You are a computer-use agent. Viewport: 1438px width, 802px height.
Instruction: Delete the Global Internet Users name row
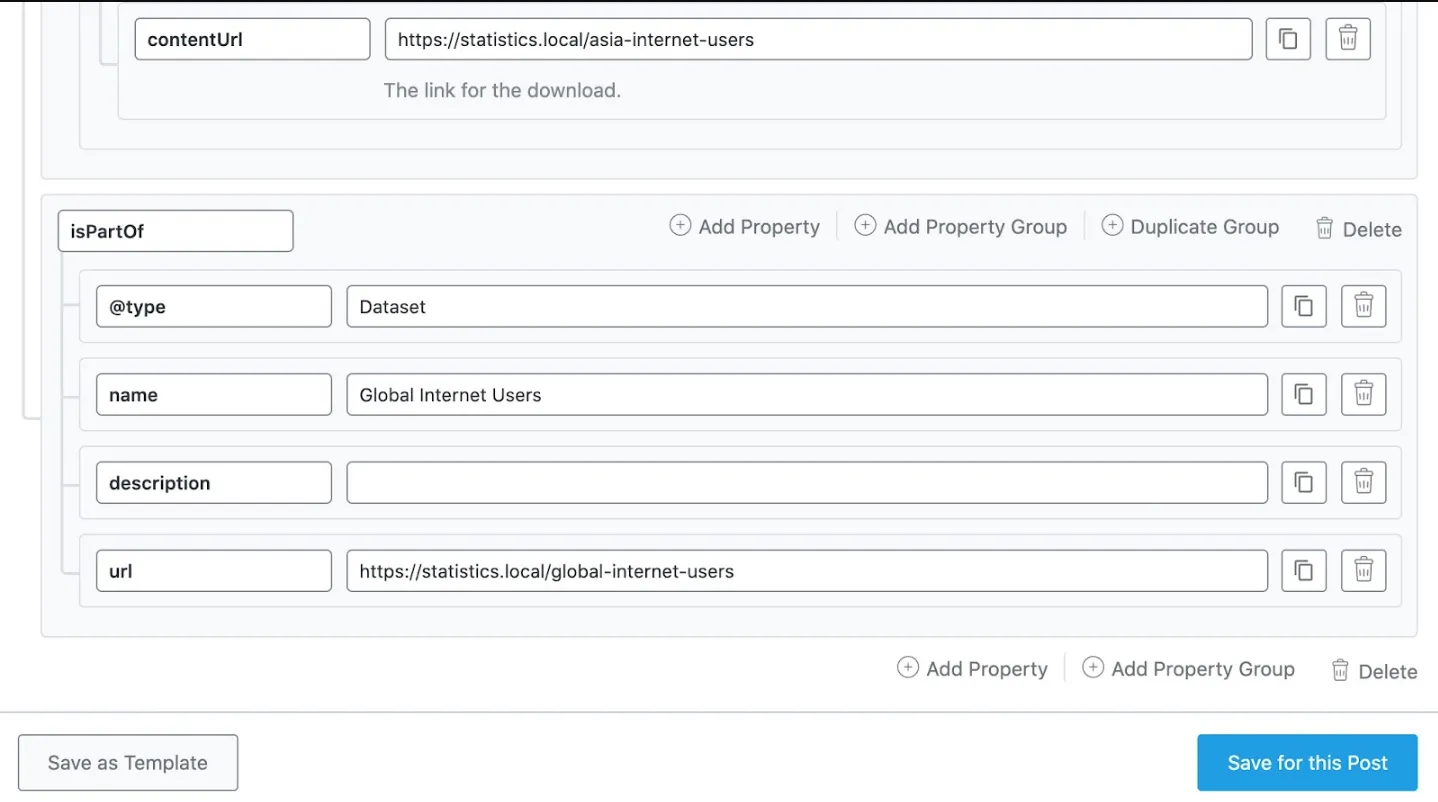click(1363, 394)
